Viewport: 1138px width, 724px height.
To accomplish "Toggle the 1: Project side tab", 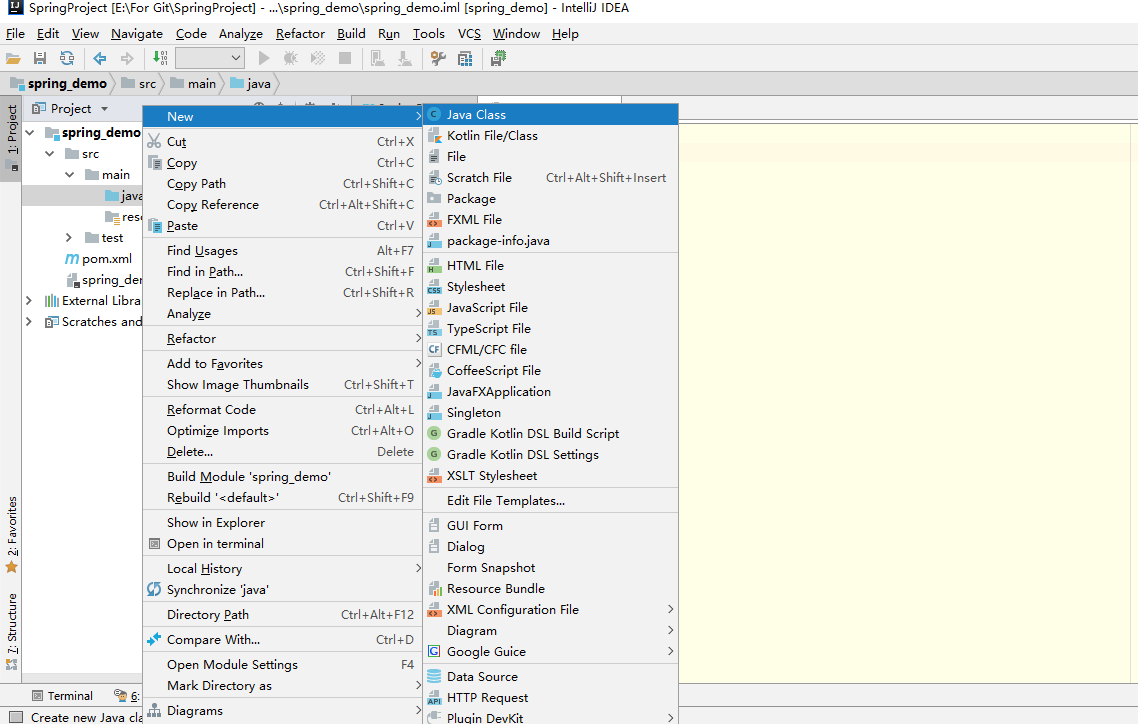I will [12, 137].
